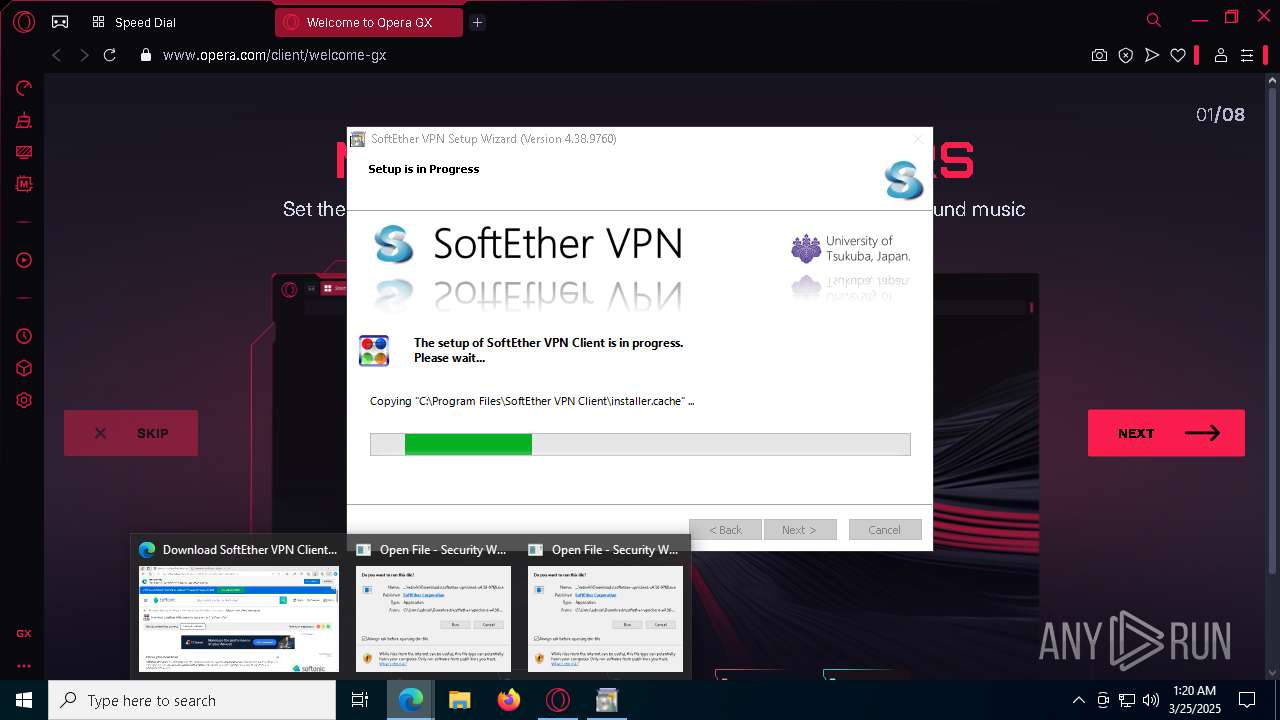This screenshot has height=720, width=1280.
Task: Open the Player icon in sidebar
Action: (24, 260)
